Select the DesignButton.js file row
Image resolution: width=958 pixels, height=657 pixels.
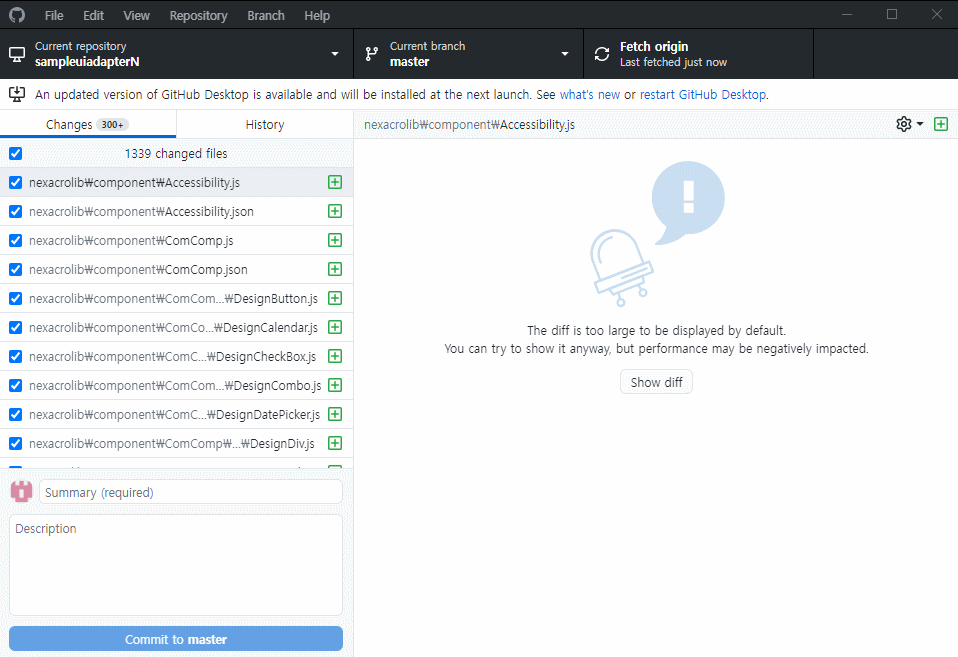point(177,299)
